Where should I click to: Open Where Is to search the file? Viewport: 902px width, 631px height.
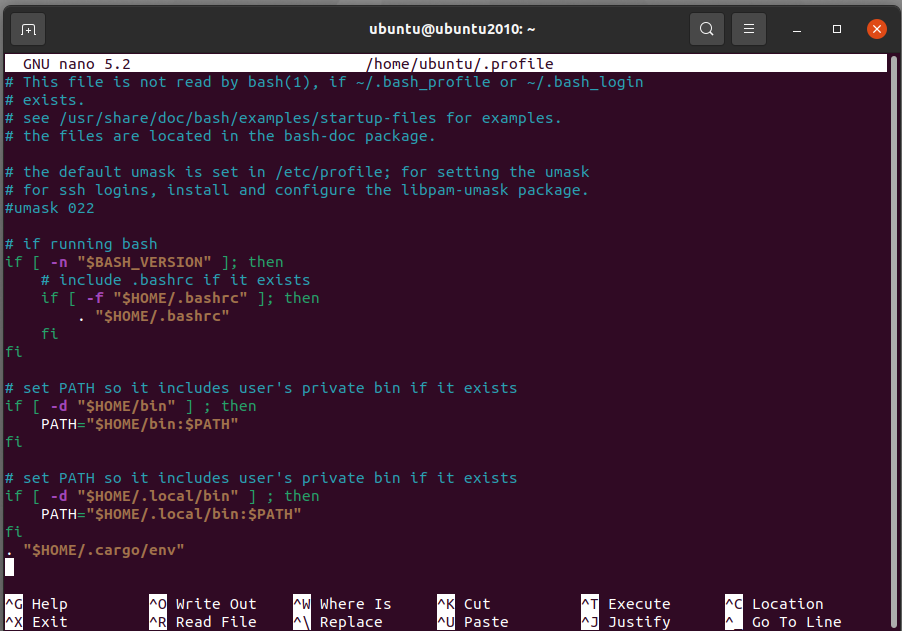(x=354, y=604)
